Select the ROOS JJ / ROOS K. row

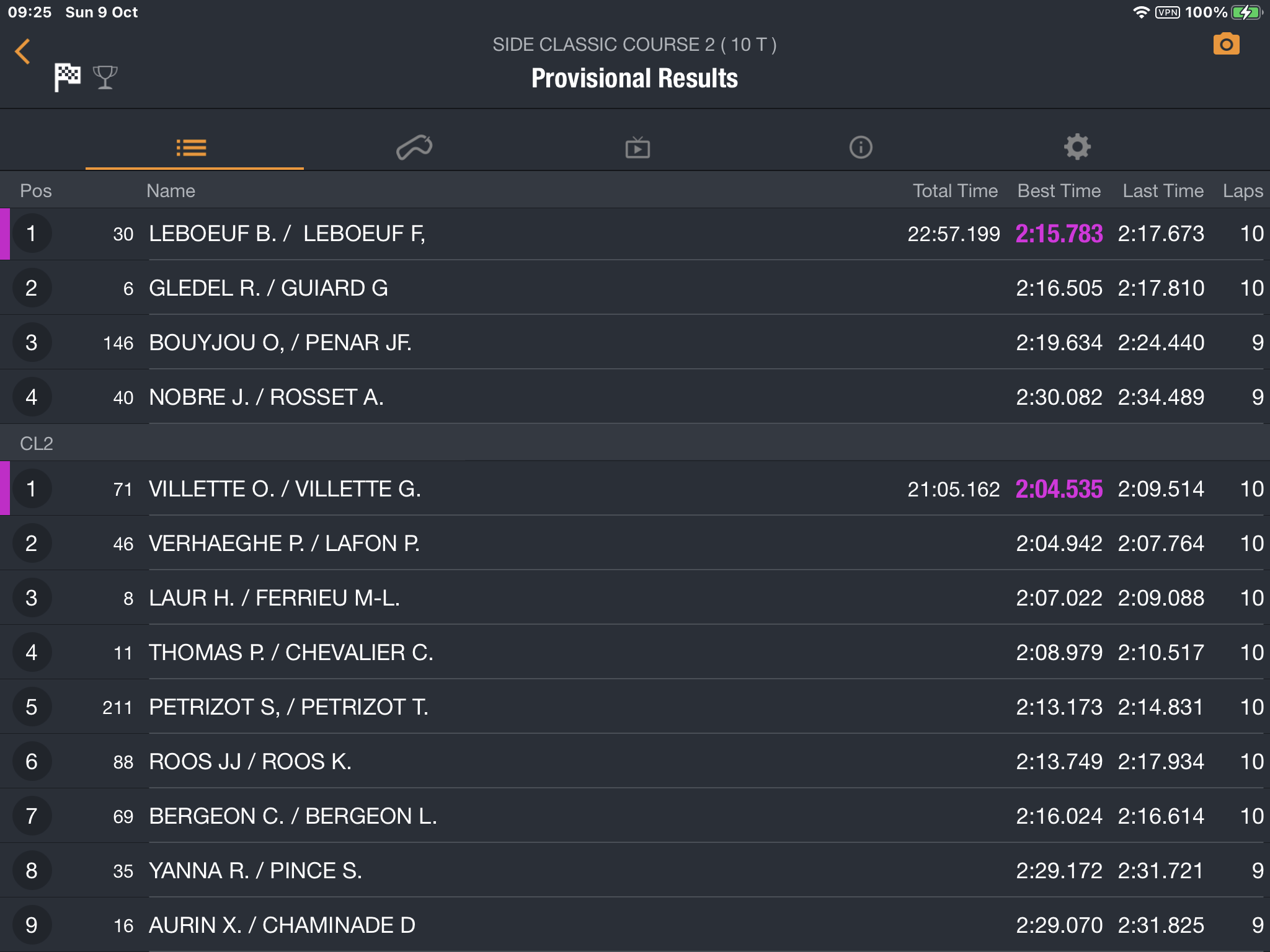click(635, 762)
